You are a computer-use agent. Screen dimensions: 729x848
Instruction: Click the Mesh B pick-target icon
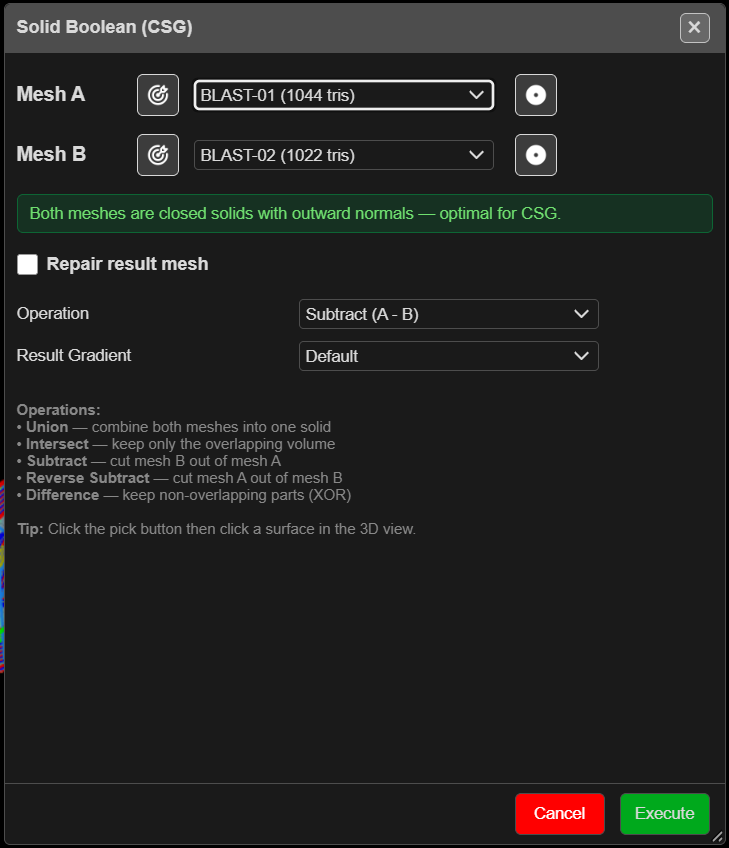[x=158, y=155]
